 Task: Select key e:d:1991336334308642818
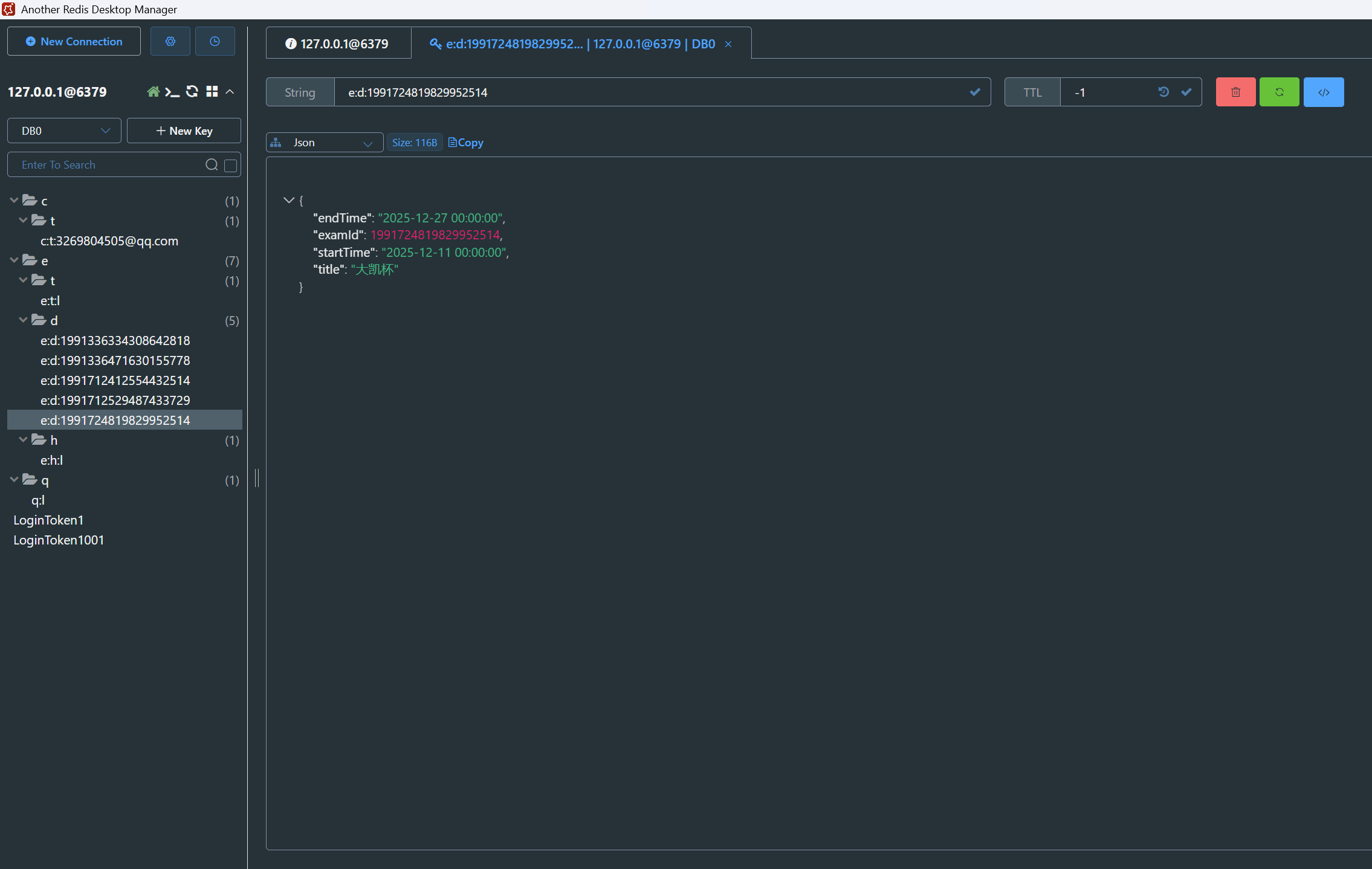(x=115, y=340)
